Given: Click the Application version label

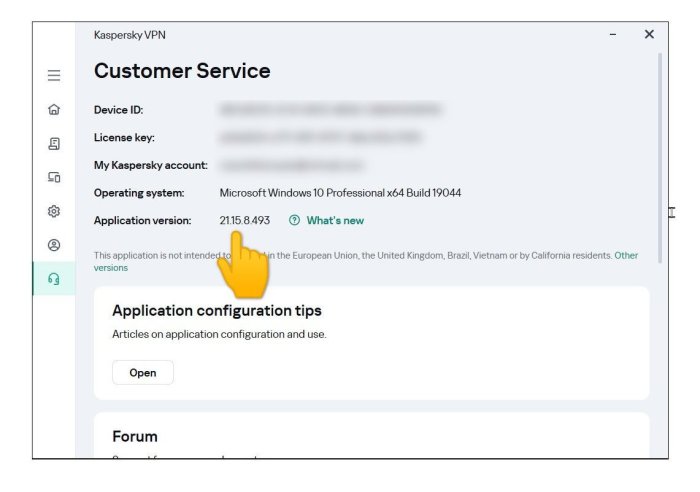Looking at the screenshot, I should coord(142,221).
